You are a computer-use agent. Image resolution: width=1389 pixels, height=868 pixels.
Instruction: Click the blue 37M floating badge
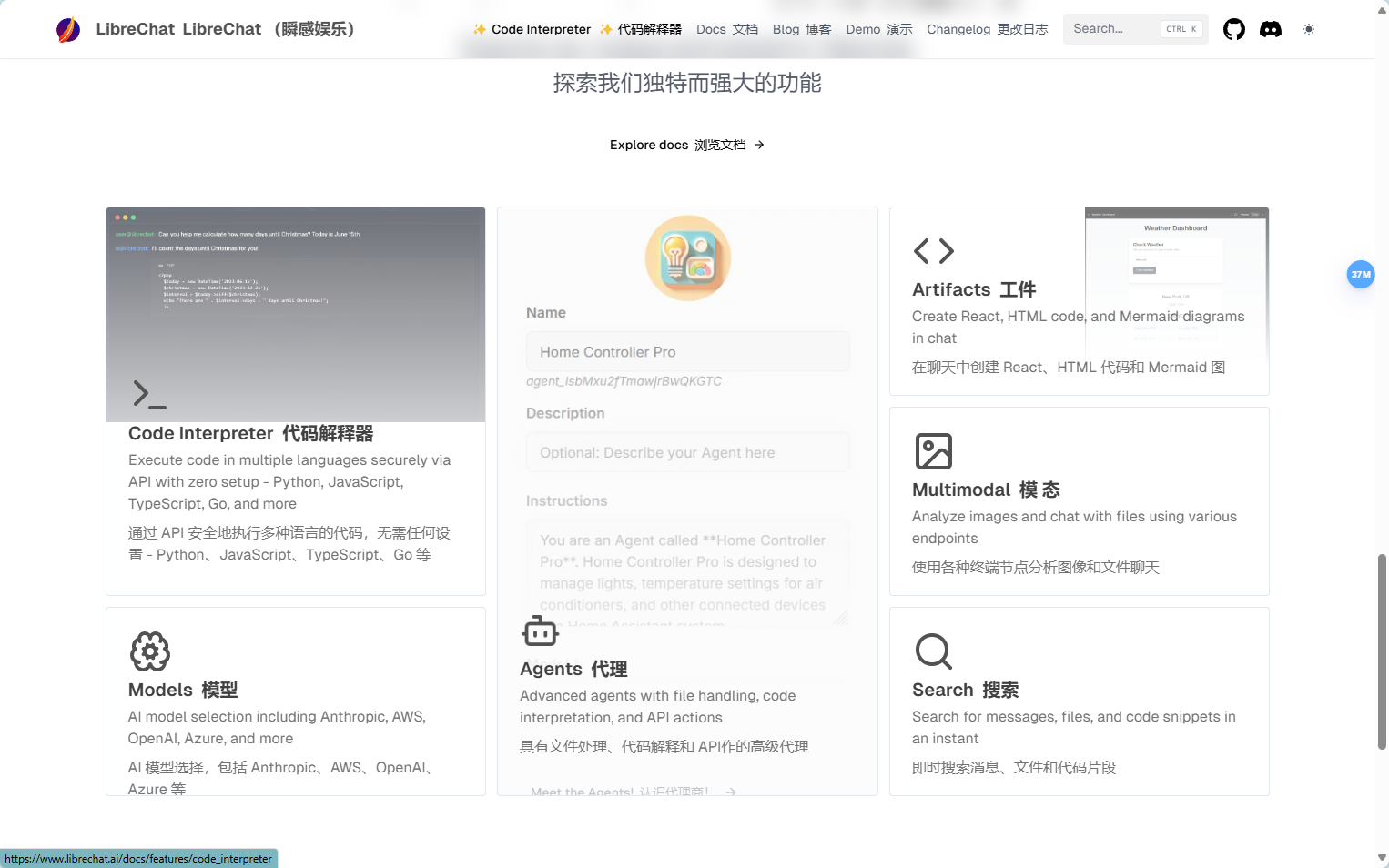click(x=1361, y=274)
